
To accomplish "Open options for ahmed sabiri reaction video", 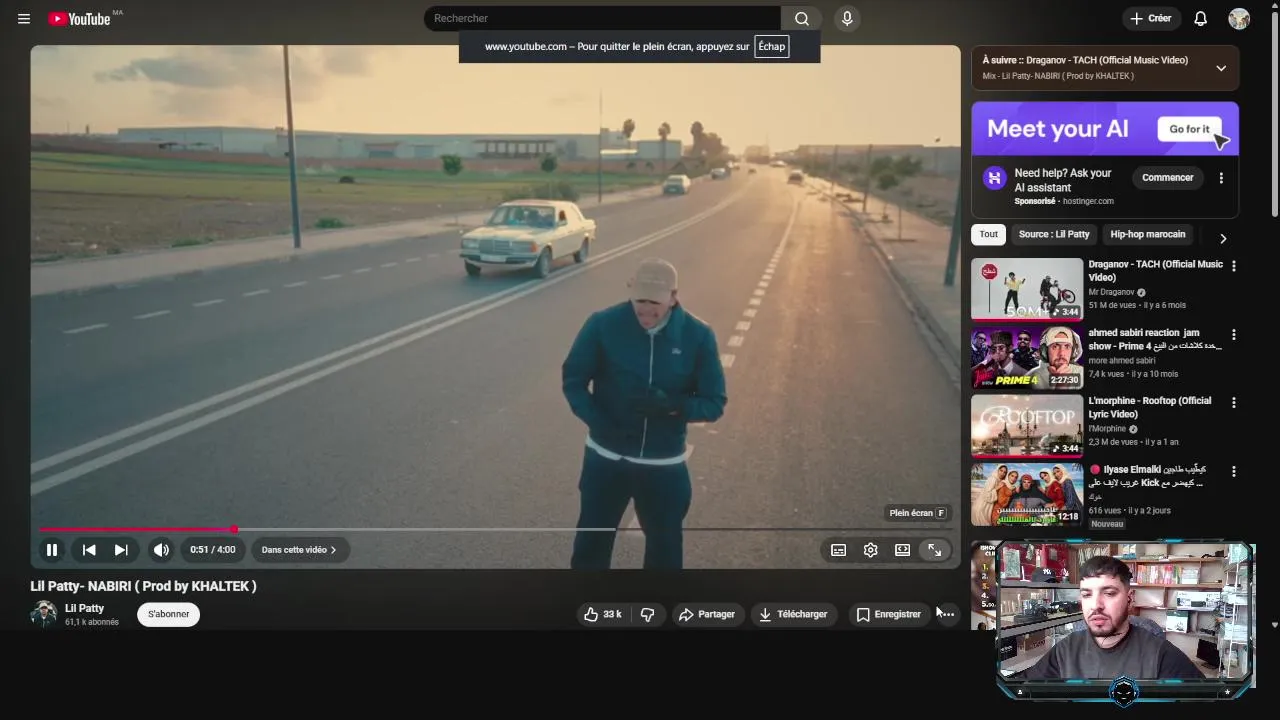I will pyautogui.click(x=1234, y=334).
